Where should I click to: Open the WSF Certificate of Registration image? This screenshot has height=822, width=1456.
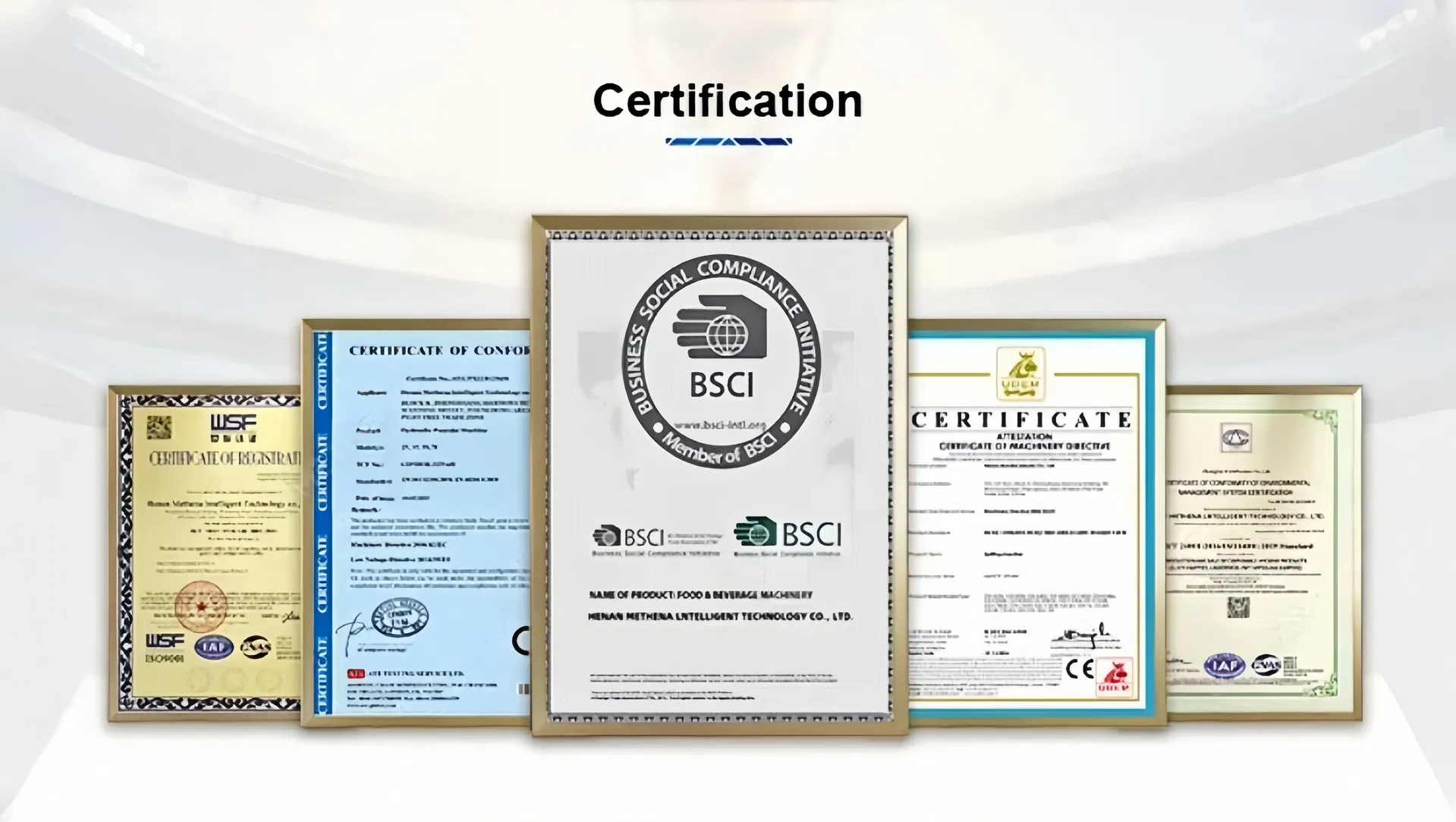point(209,554)
